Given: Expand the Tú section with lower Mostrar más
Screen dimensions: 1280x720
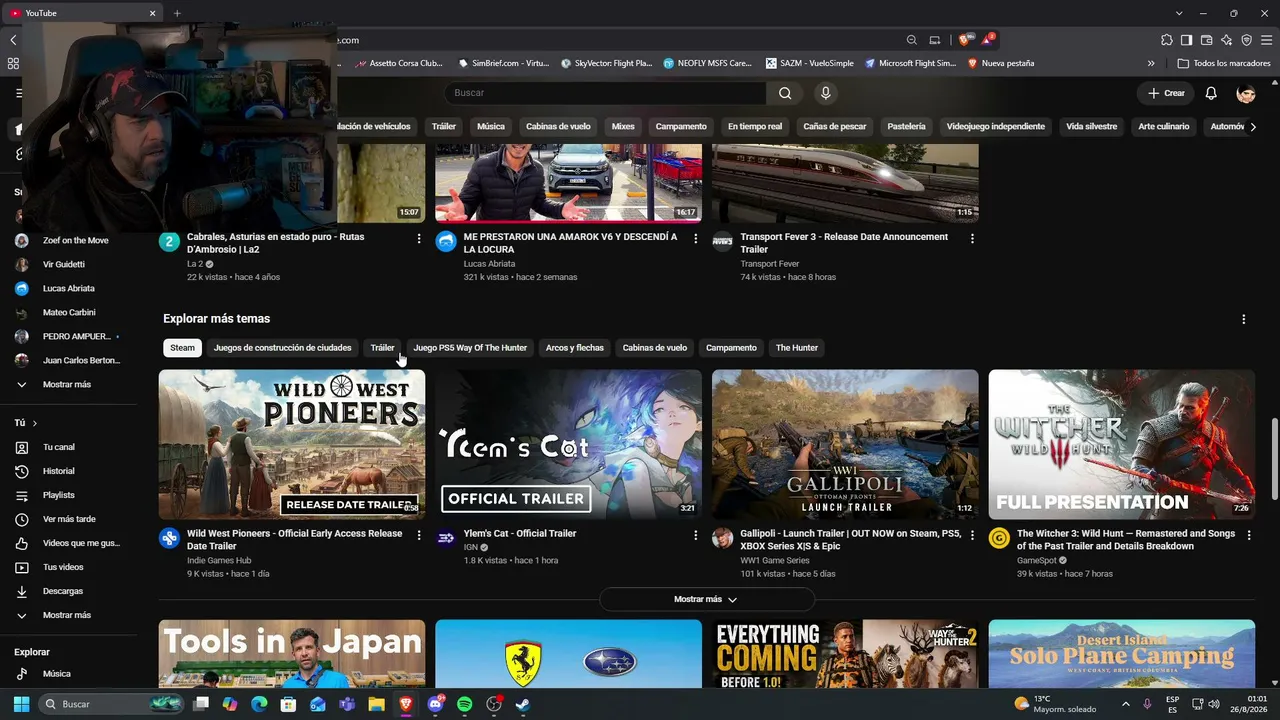Looking at the screenshot, I should tap(67, 615).
